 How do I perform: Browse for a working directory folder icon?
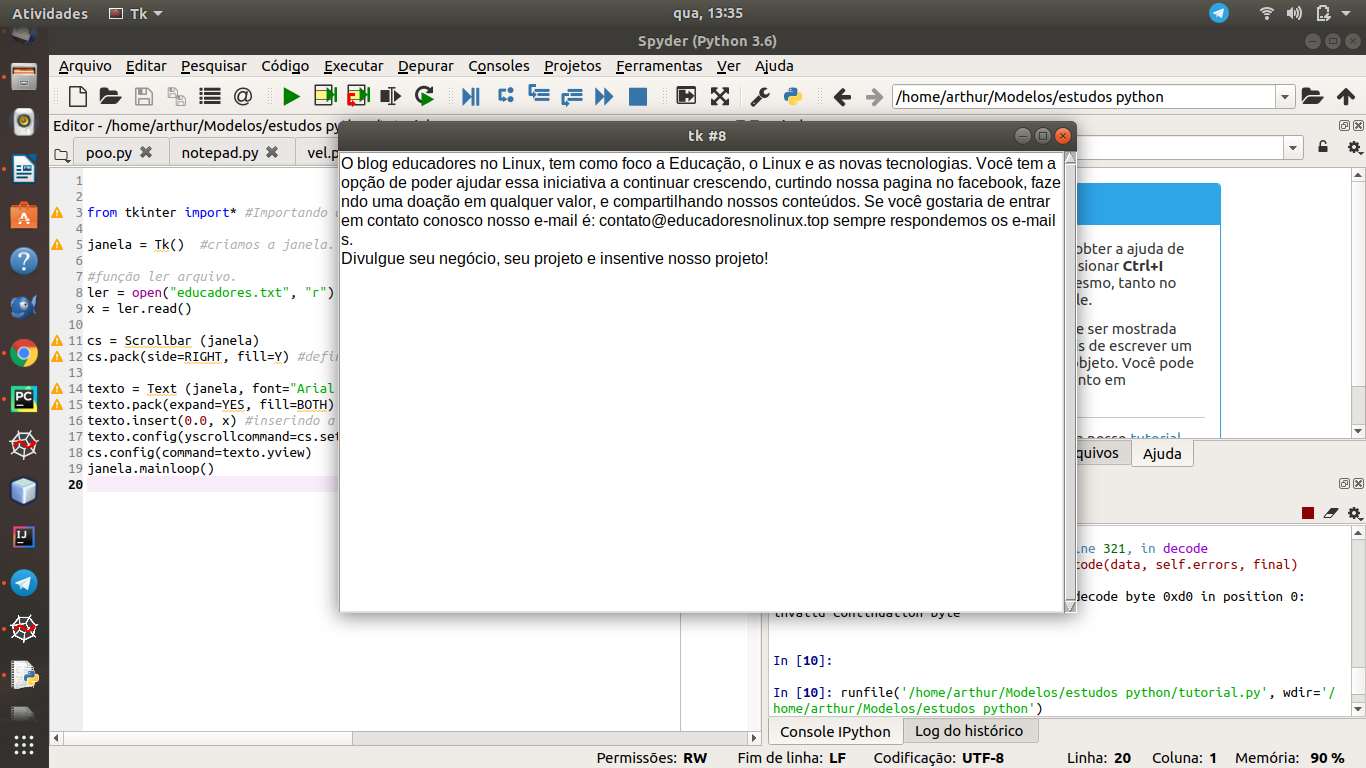pos(1312,97)
